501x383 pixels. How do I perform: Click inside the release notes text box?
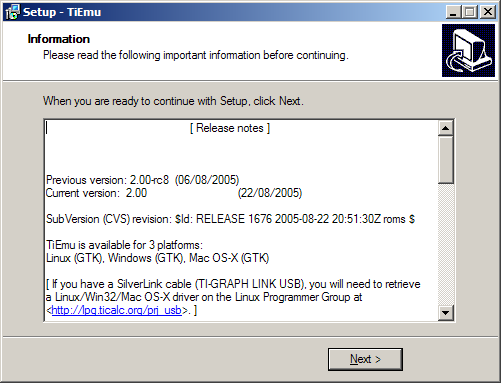pyautogui.click(x=241, y=220)
